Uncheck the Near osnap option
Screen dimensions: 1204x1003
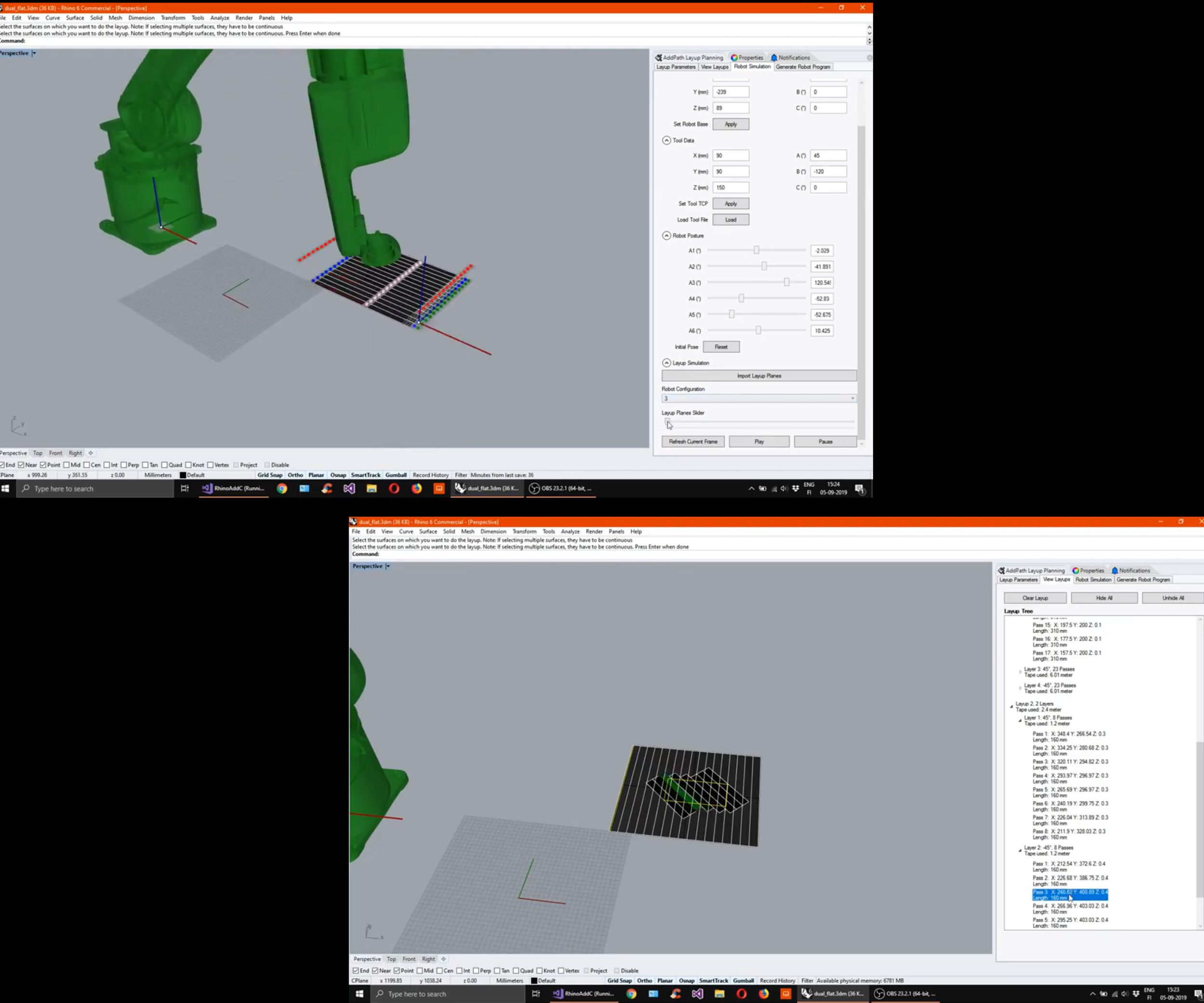pos(22,465)
